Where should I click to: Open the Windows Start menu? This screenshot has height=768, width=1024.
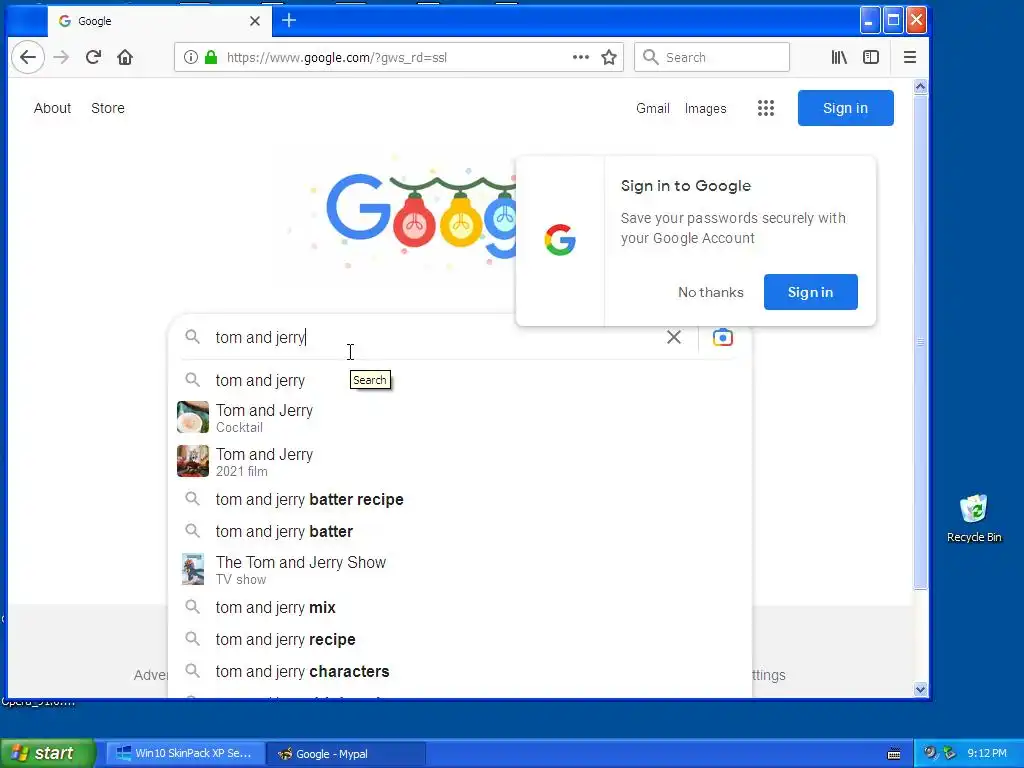pyautogui.click(x=47, y=753)
